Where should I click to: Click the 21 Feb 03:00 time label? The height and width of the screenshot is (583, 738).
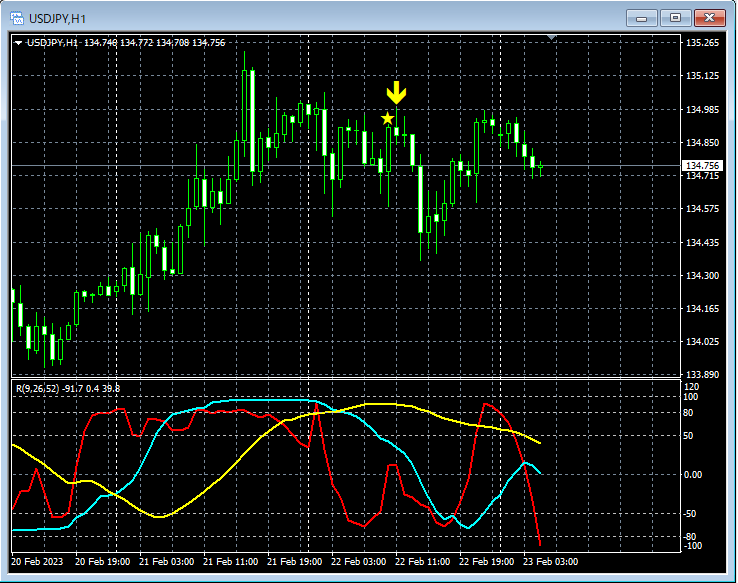(167, 562)
